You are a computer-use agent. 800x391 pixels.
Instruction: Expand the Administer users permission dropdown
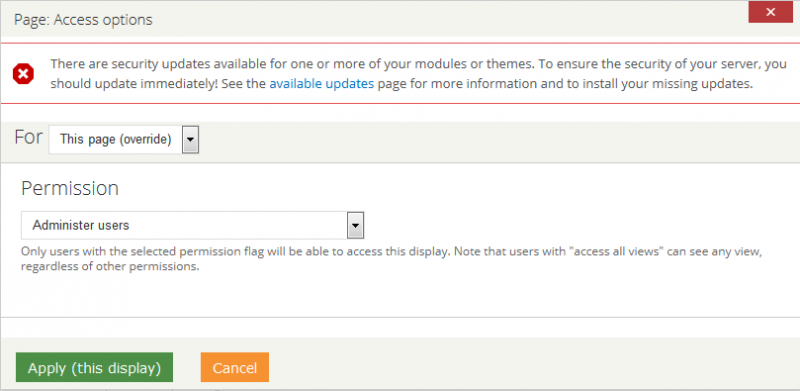coord(192,225)
